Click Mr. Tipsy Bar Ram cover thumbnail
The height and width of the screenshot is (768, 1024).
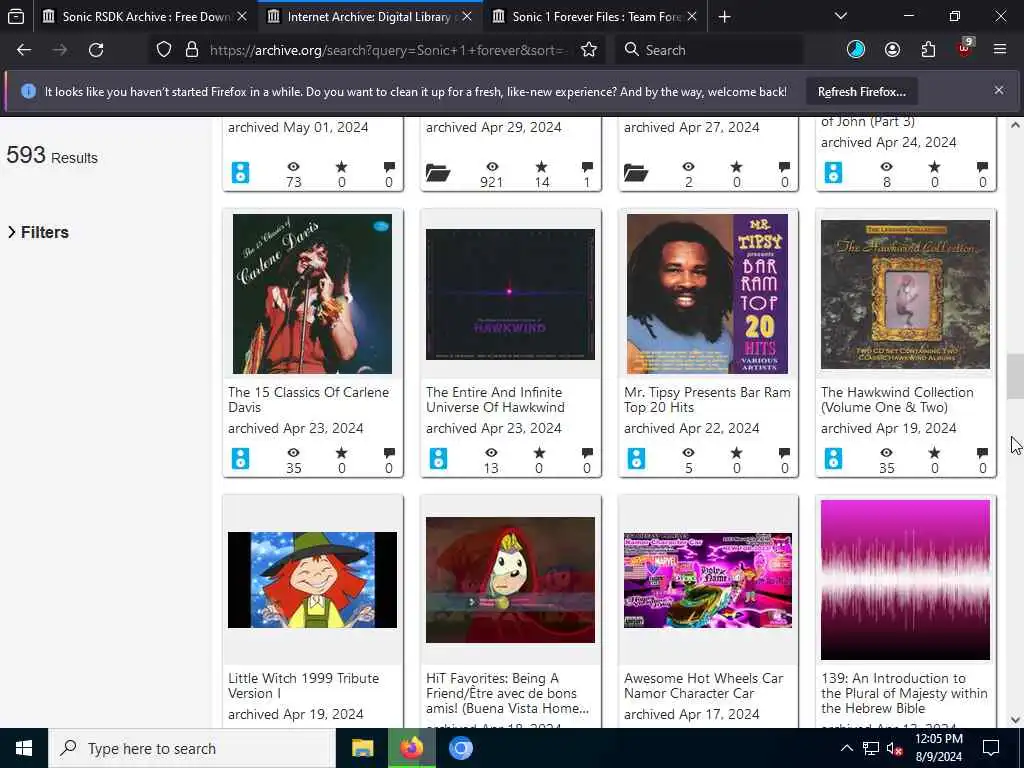click(x=707, y=294)
